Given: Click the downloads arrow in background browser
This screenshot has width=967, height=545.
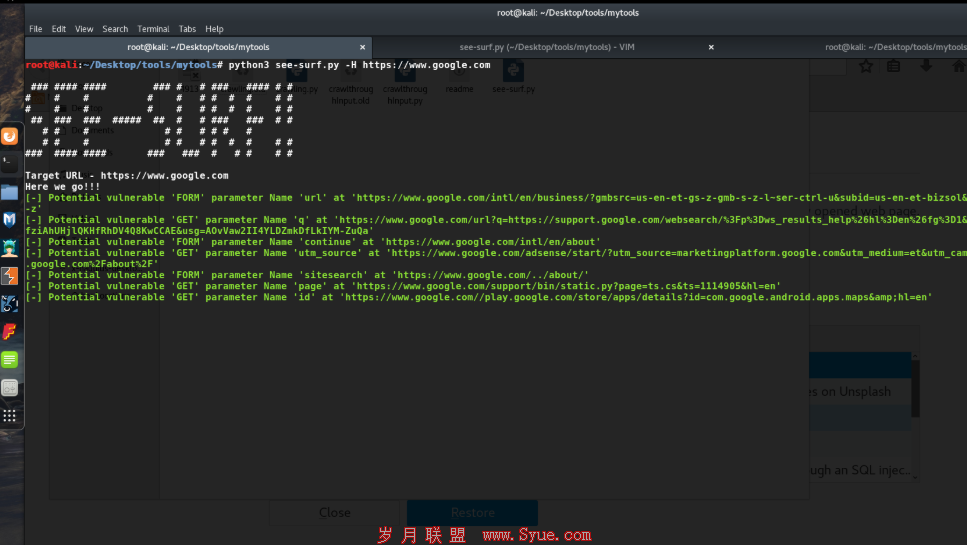Looking at the screenshot, I should coord(926,66).
